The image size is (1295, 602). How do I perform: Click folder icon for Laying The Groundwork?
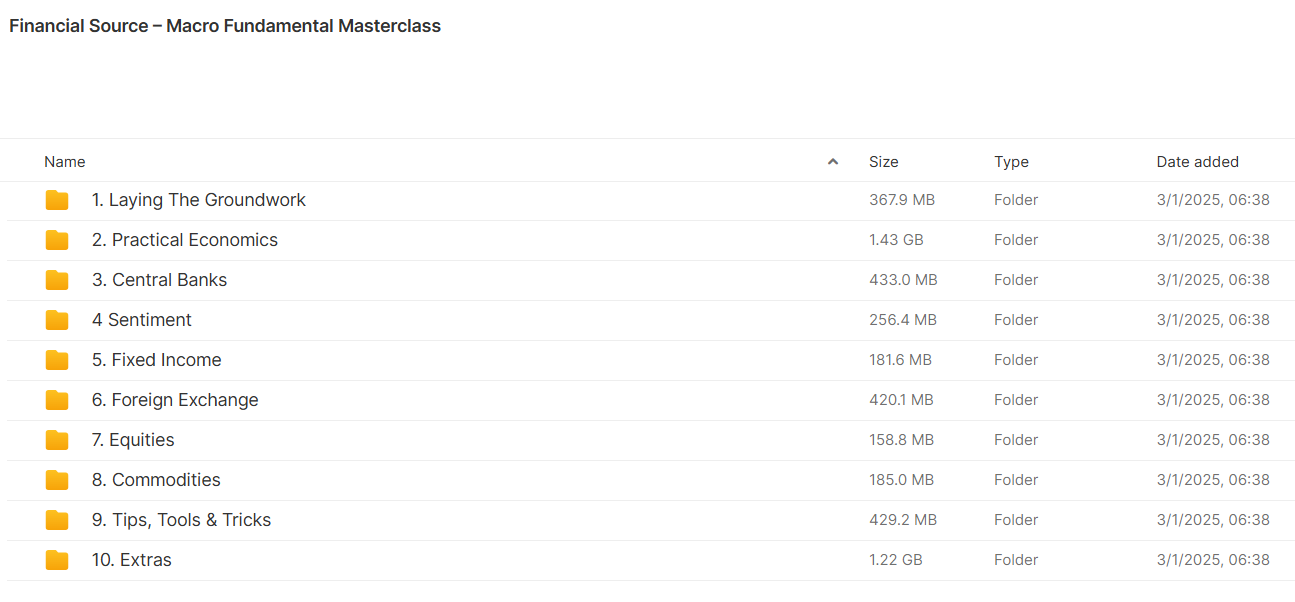57,200
